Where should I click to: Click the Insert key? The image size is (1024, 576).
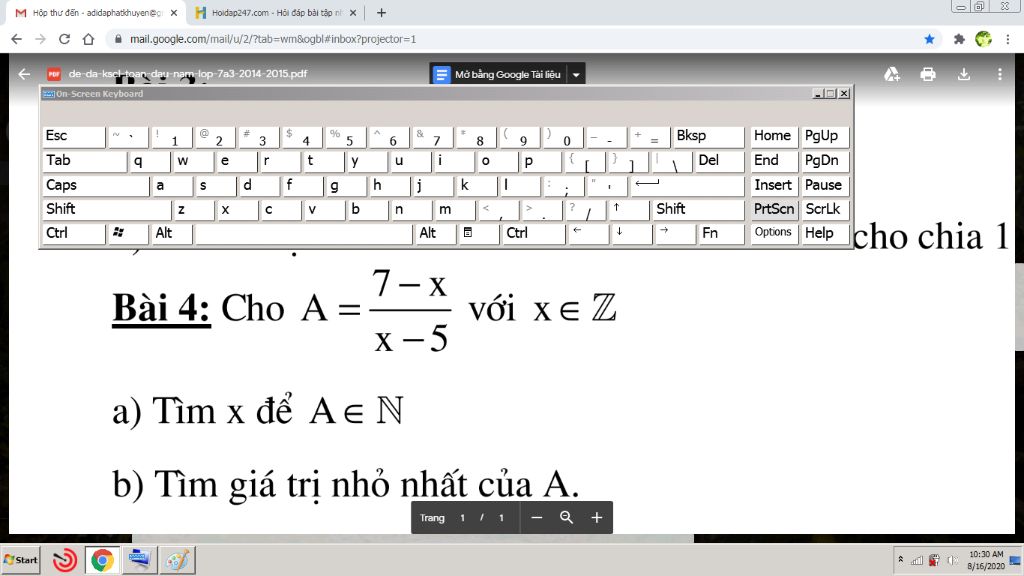(x=774, y=185)
